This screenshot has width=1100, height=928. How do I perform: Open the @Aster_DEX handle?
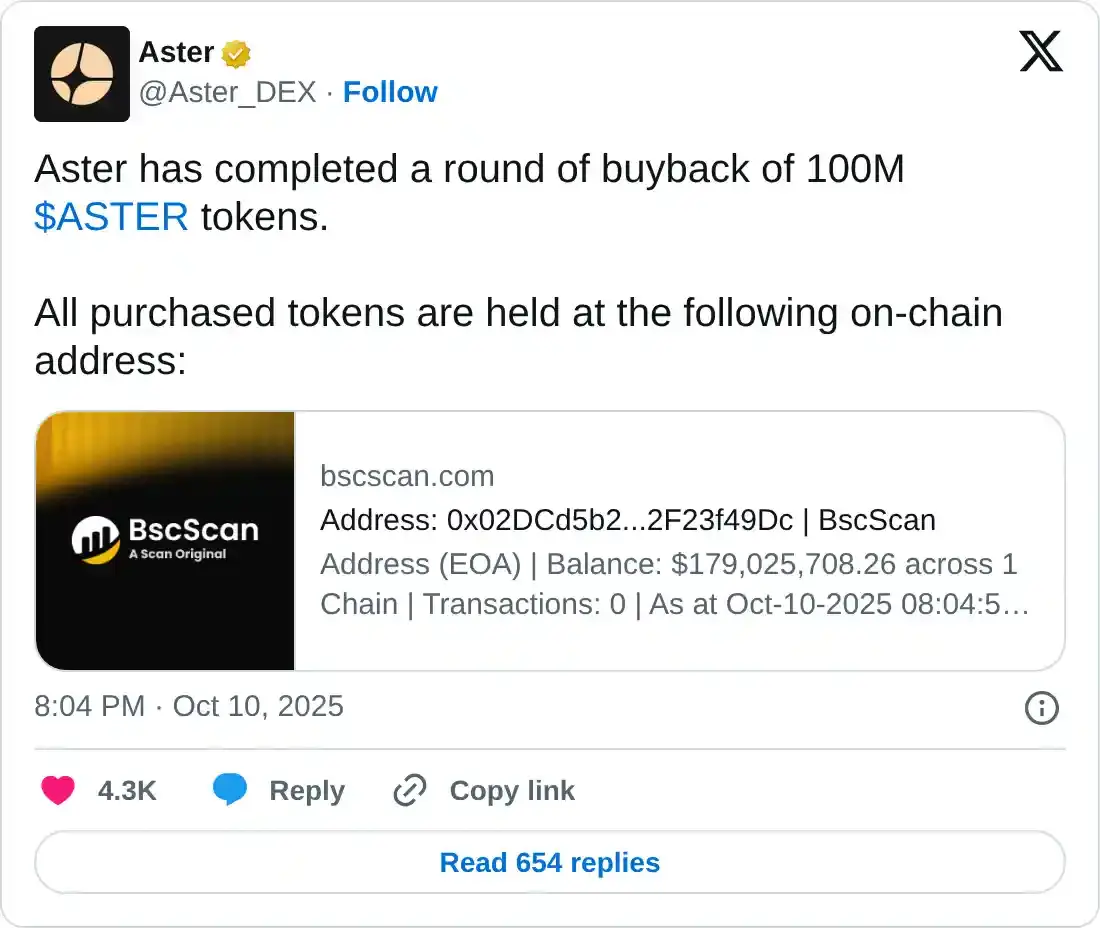click(227, 92)
